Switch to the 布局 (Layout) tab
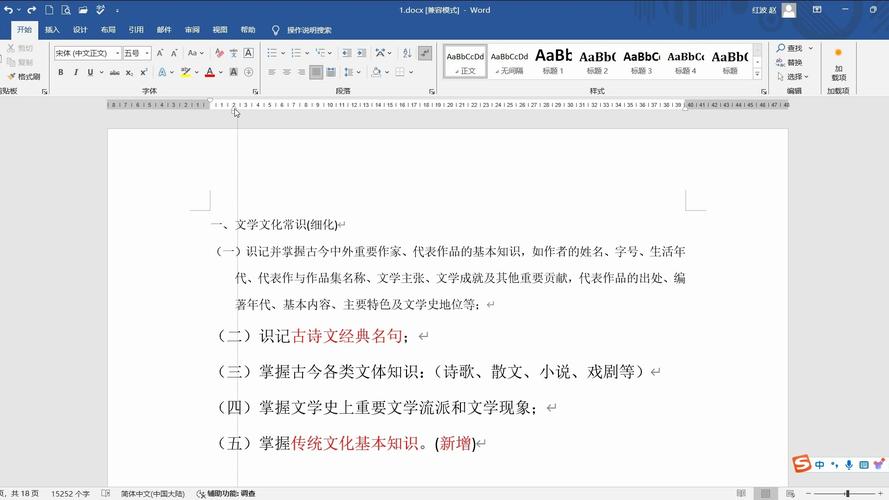889x500 pixels. pyautogui.click(x=108, y=30)
